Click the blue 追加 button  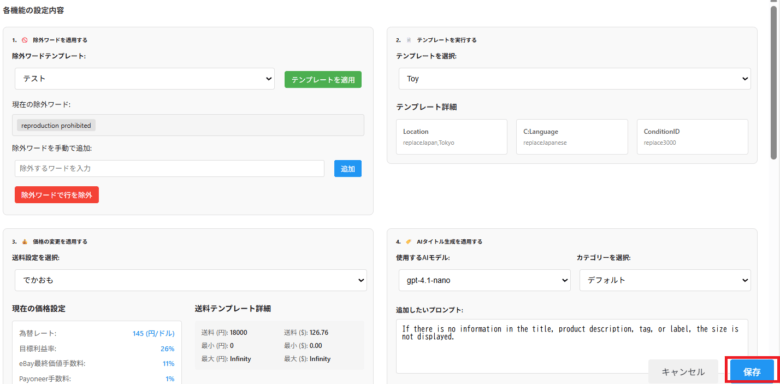point(348,169)
